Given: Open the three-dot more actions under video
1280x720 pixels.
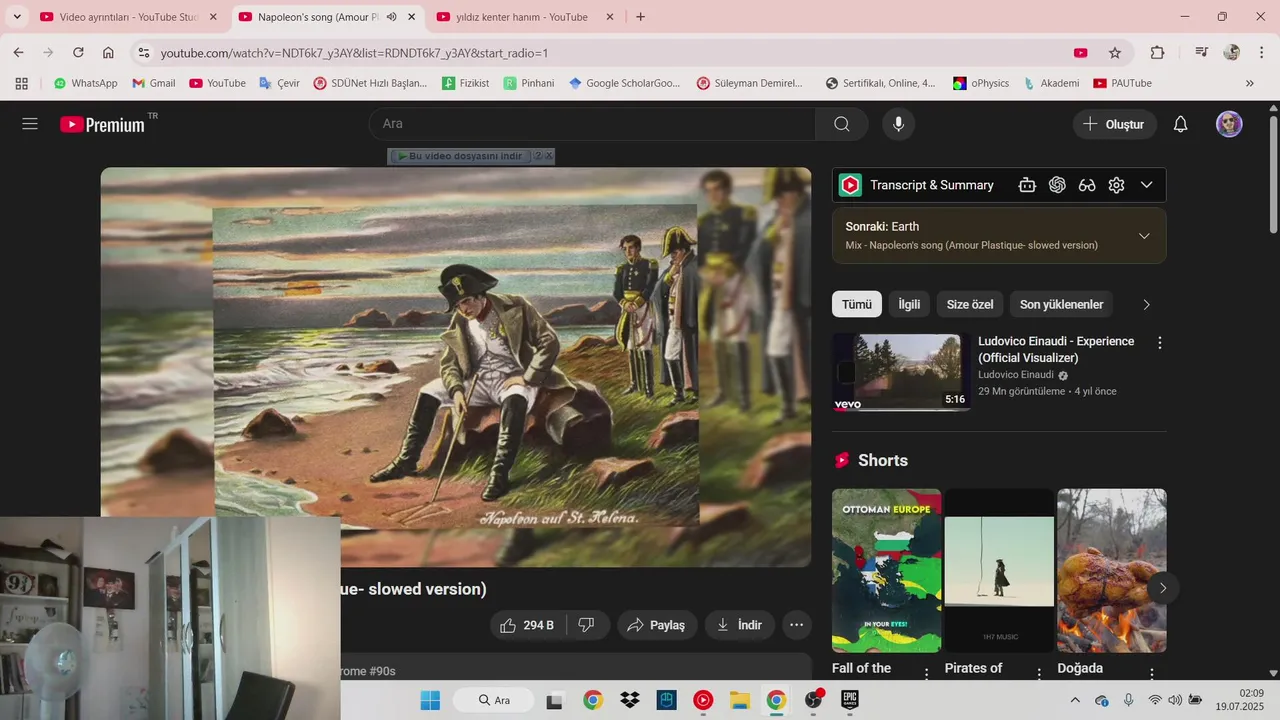Looking at the screenshot, I should coord(796,625).
